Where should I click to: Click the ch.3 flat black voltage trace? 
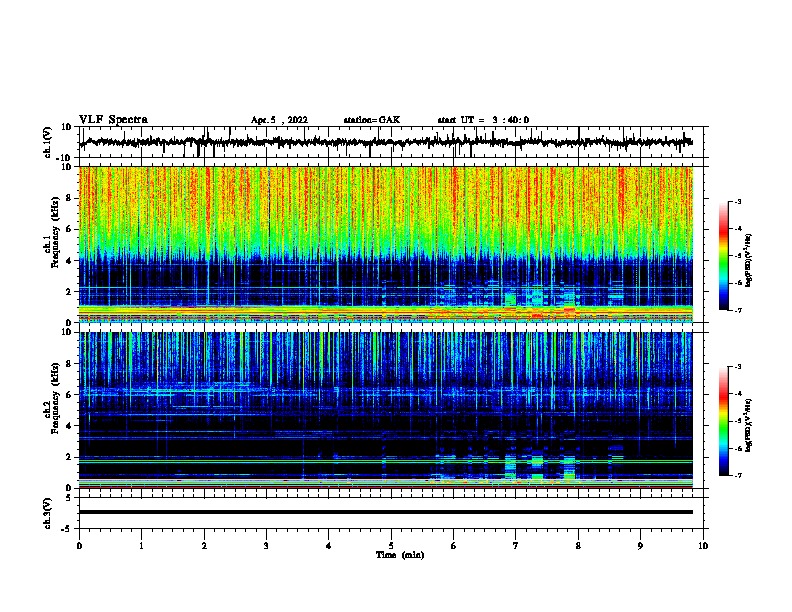386,512
